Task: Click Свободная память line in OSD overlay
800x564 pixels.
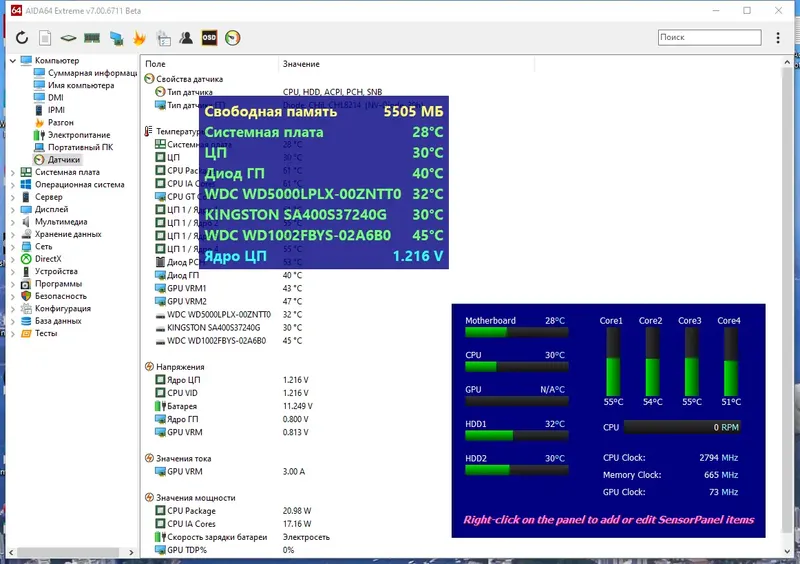Action: click(323, 112)
